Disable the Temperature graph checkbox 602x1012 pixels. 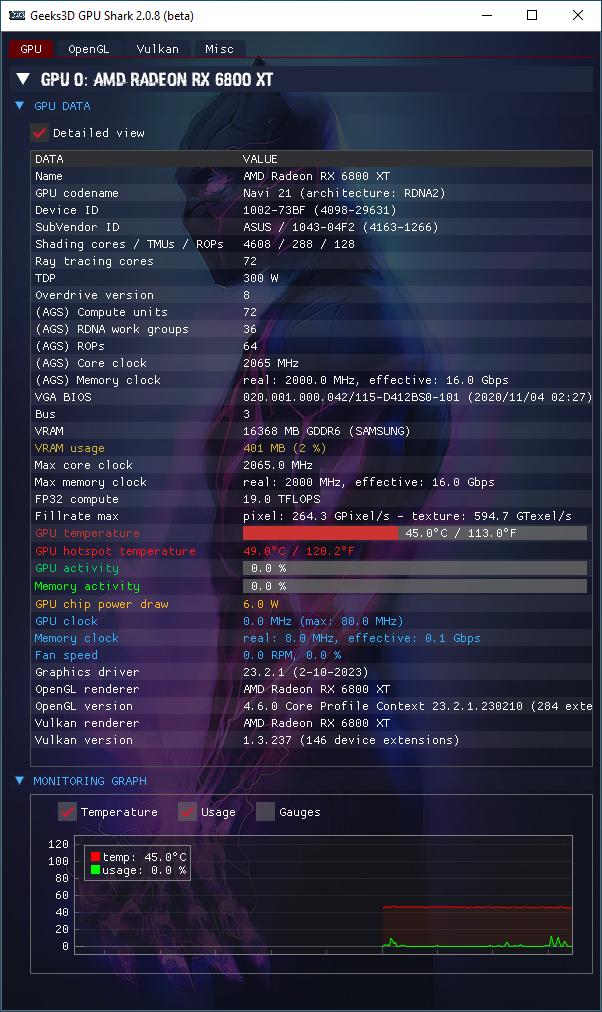(67, 812)
